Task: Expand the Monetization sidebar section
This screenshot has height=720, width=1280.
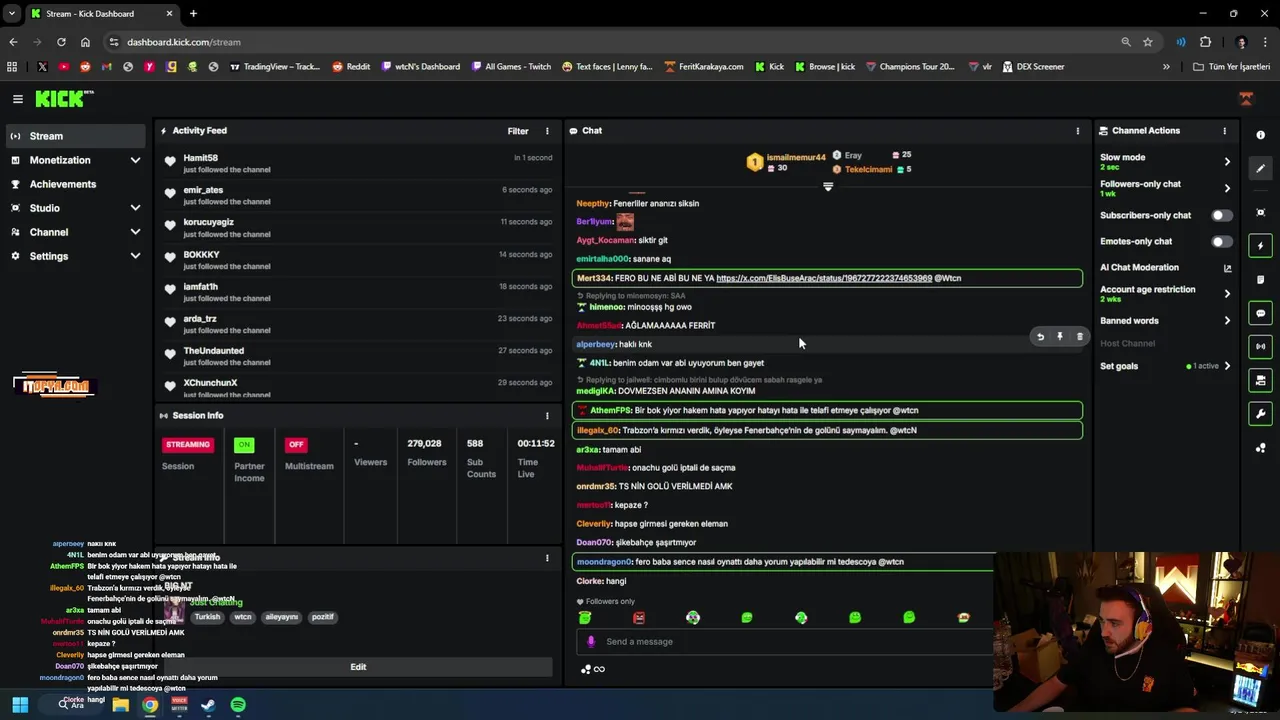Action: pos(135,160)
